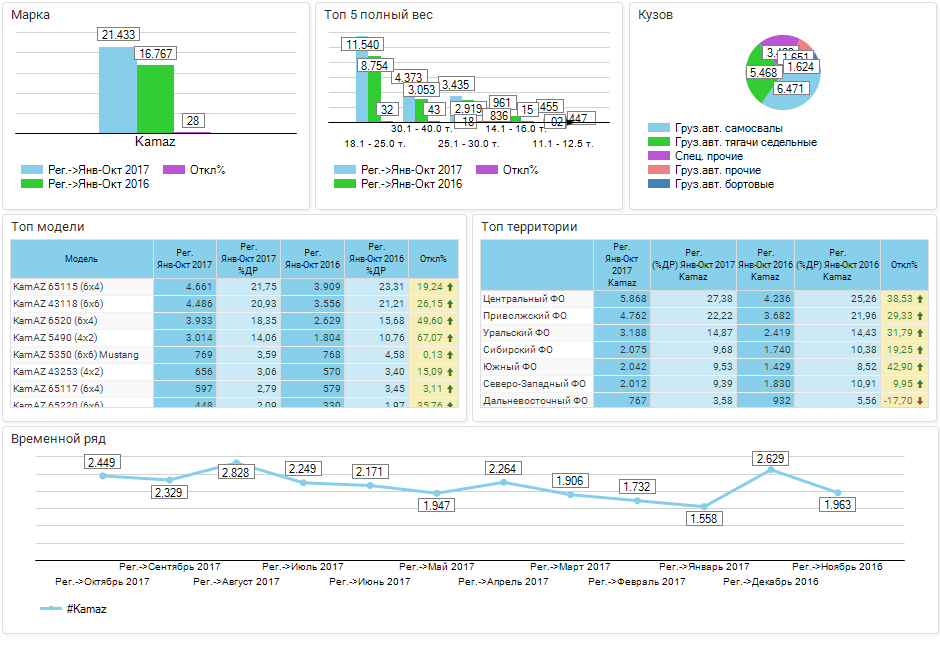Click the 1.963 data point label
The image size is (940, 664).
point(837,505)
